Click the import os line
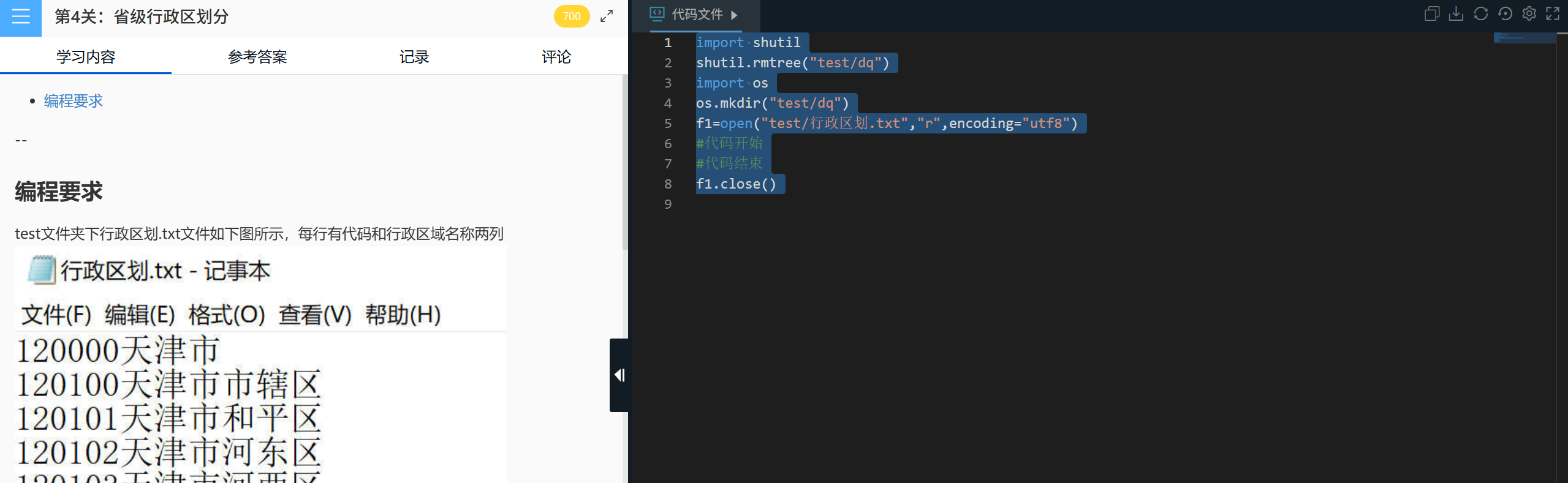The image size is (1568, 483). (732, 83)
